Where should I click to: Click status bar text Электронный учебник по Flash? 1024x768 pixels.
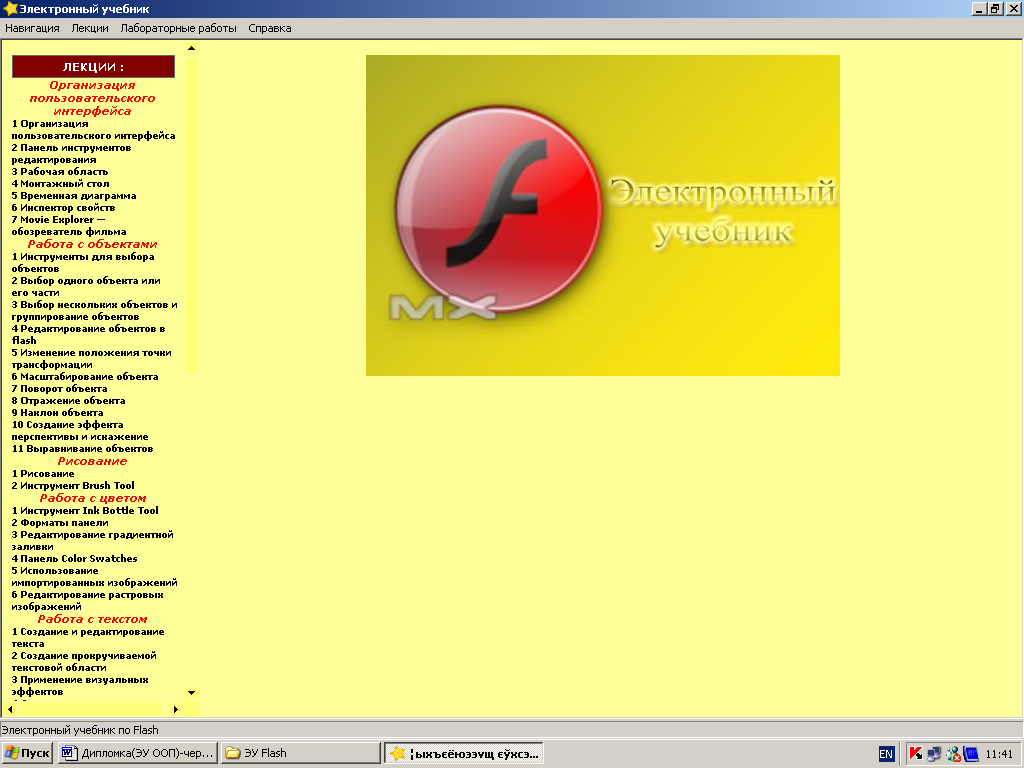tap(80, 730)
